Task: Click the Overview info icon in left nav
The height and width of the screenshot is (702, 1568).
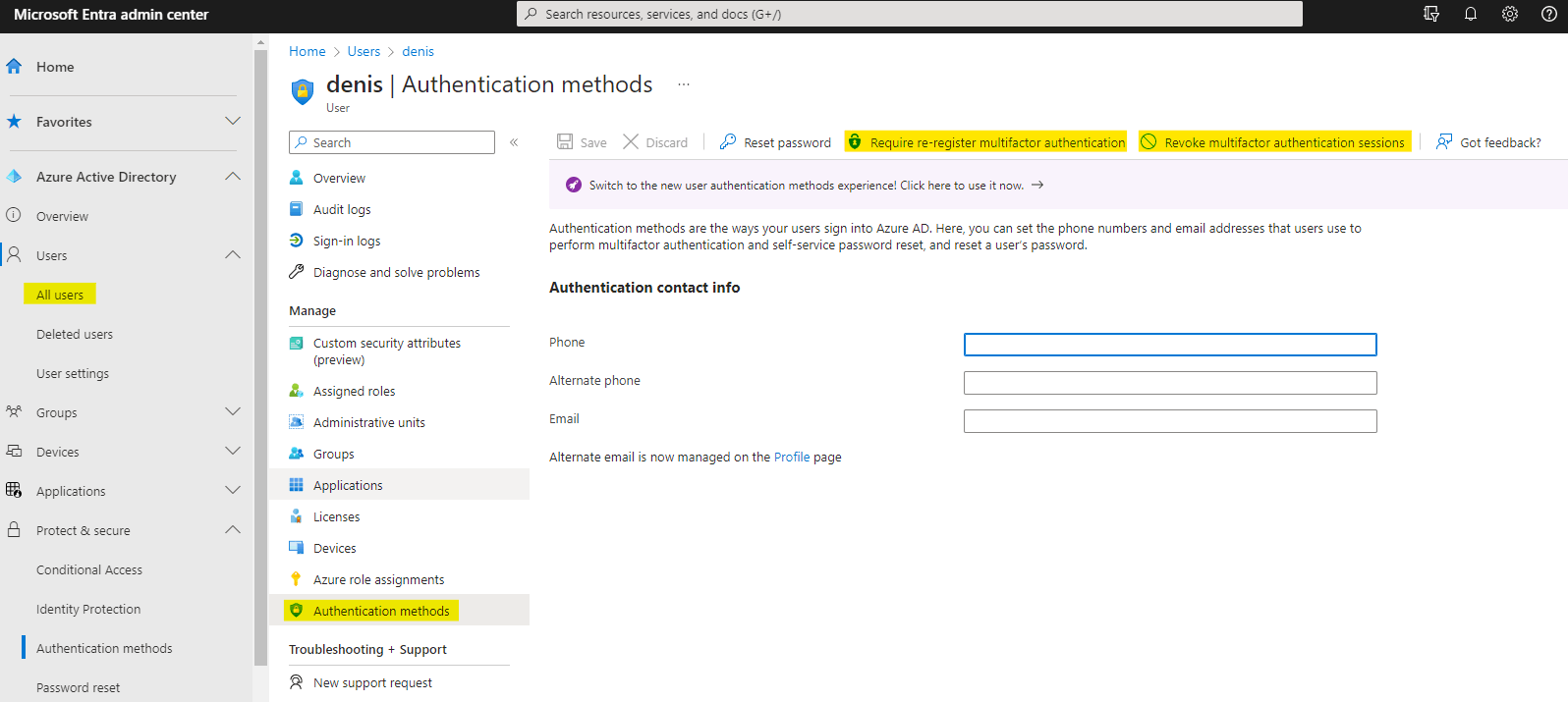Action: tap(14, 215)
